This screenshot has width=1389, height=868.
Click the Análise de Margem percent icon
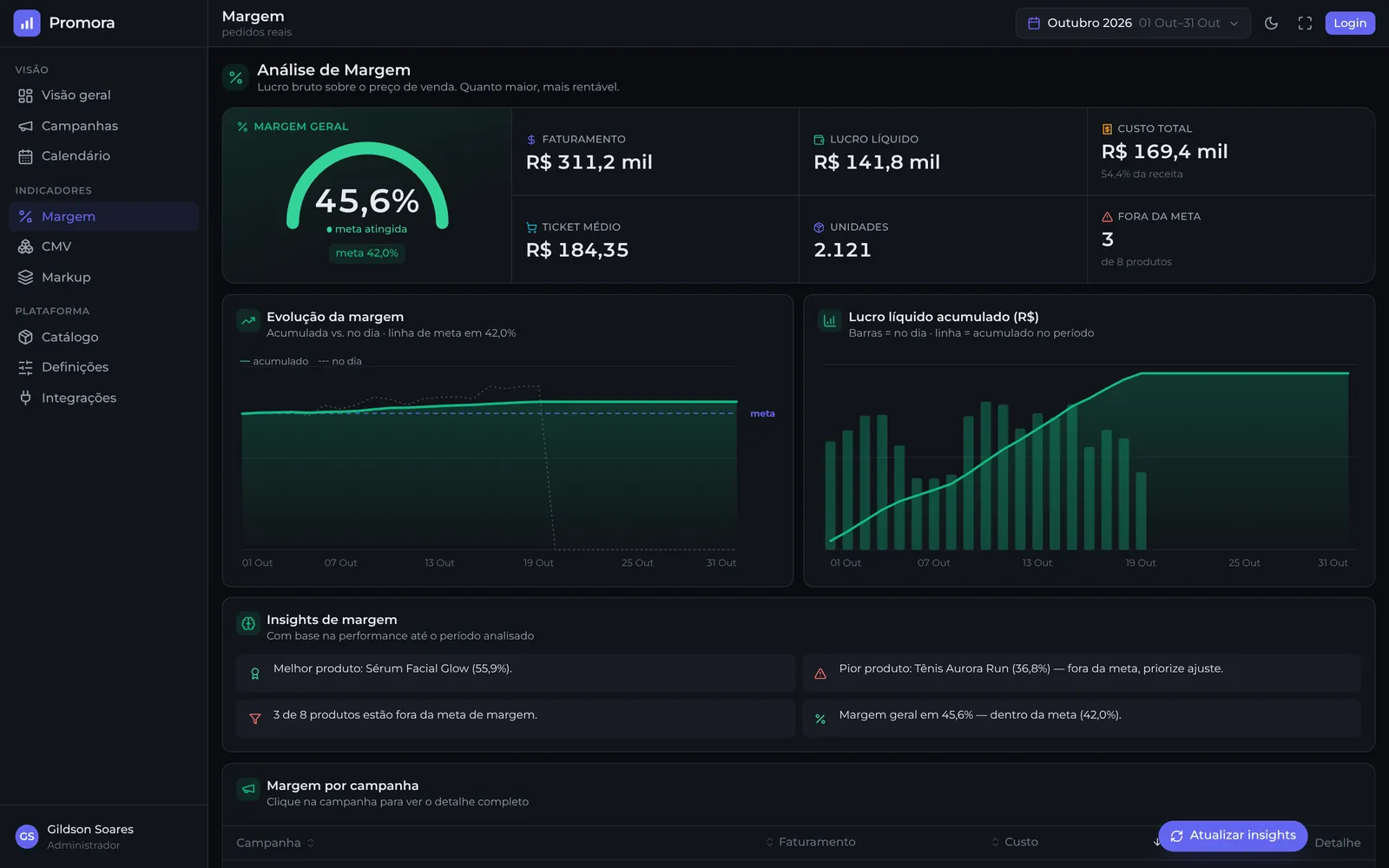pos(235,77)
